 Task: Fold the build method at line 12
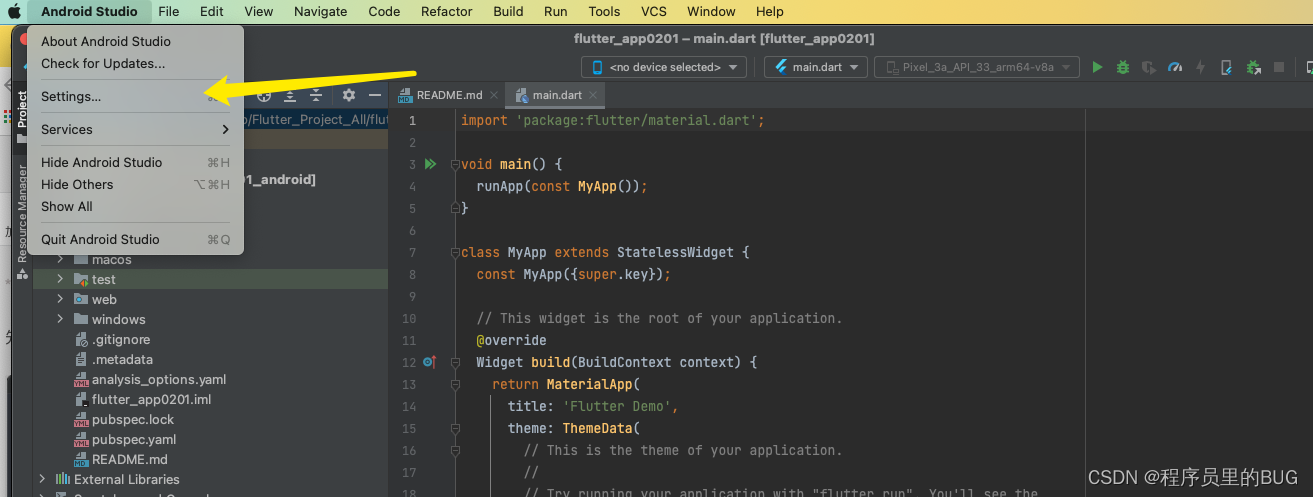pyautogui.click(x=454, y=362)
